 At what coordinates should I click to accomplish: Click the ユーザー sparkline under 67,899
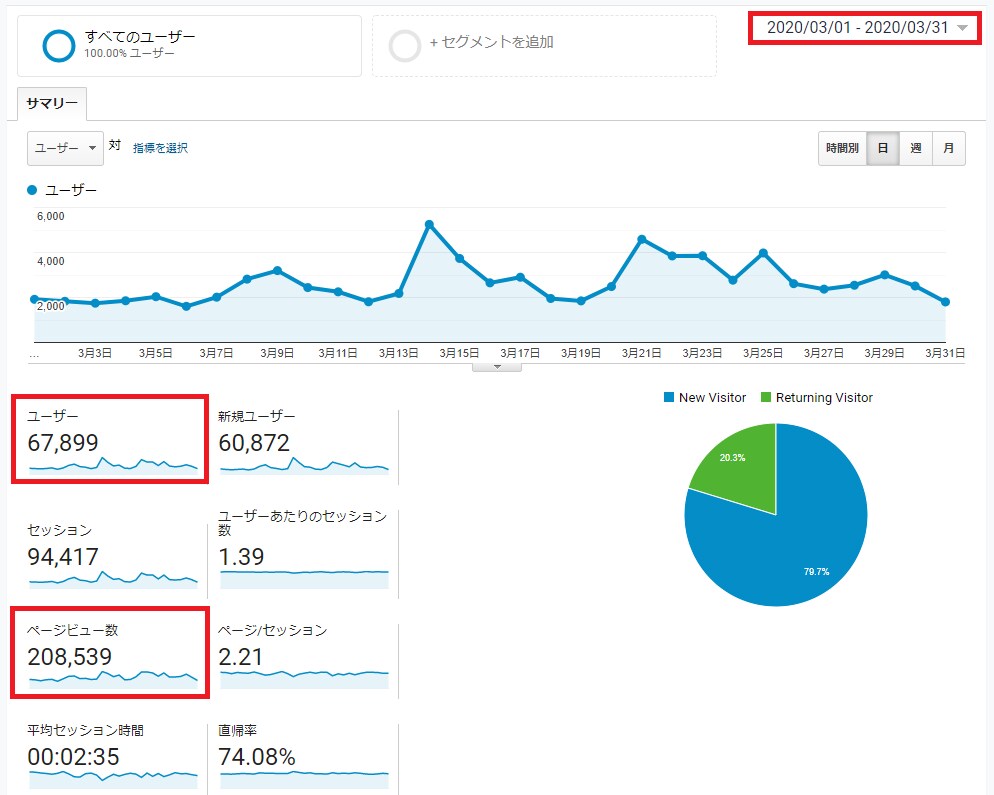coord(113,465)
